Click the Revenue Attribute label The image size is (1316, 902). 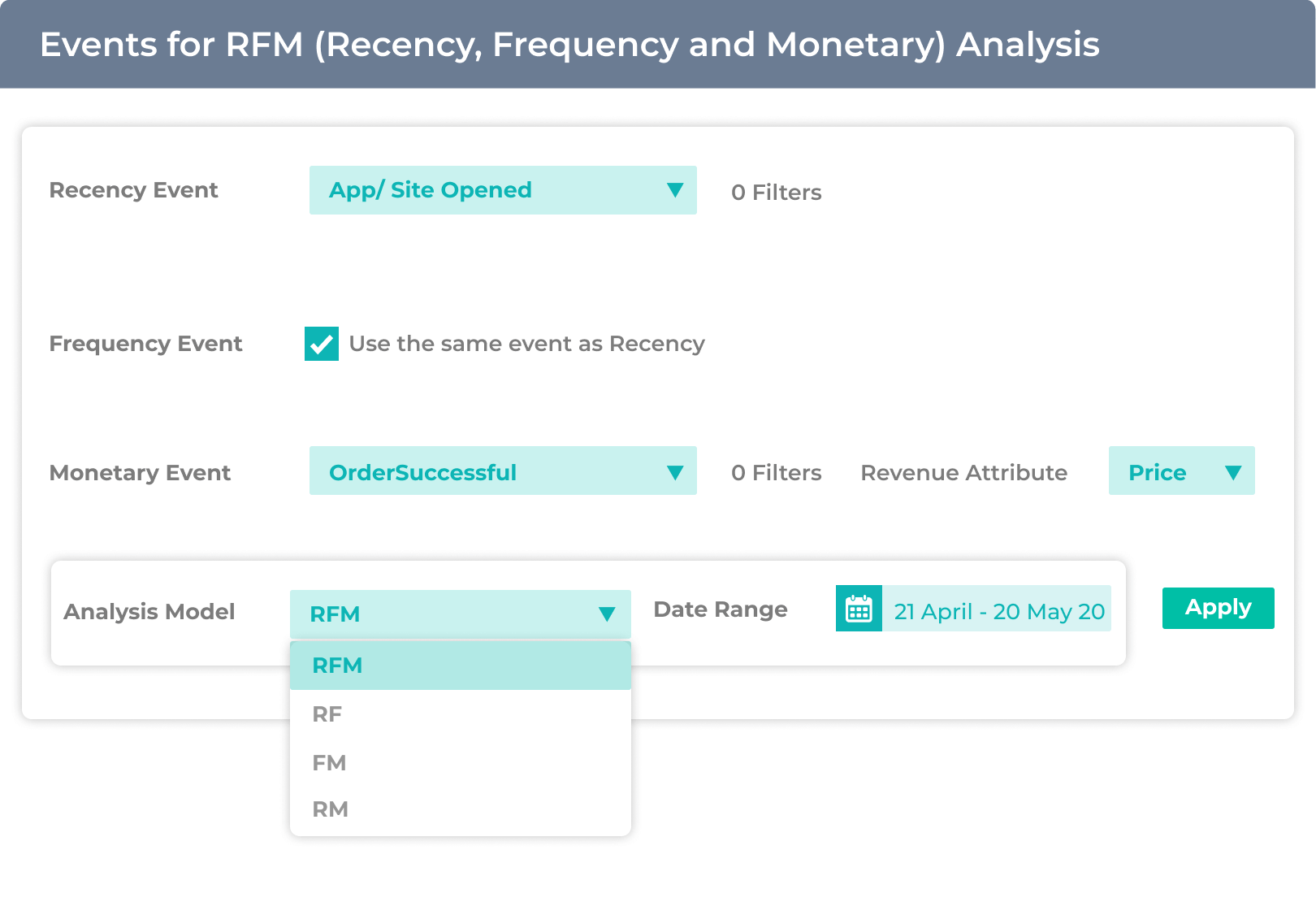tap(963, 473)
